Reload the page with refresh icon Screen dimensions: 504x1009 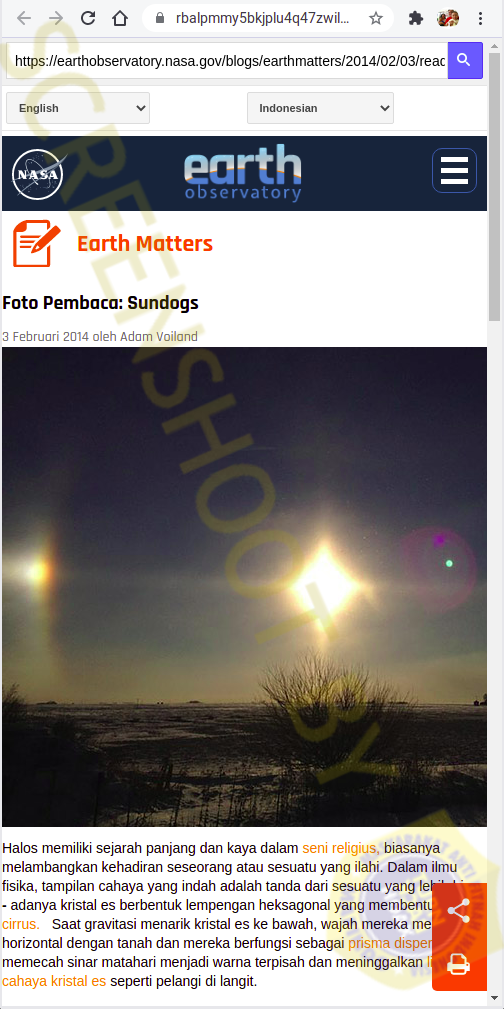tap(88, 18)
